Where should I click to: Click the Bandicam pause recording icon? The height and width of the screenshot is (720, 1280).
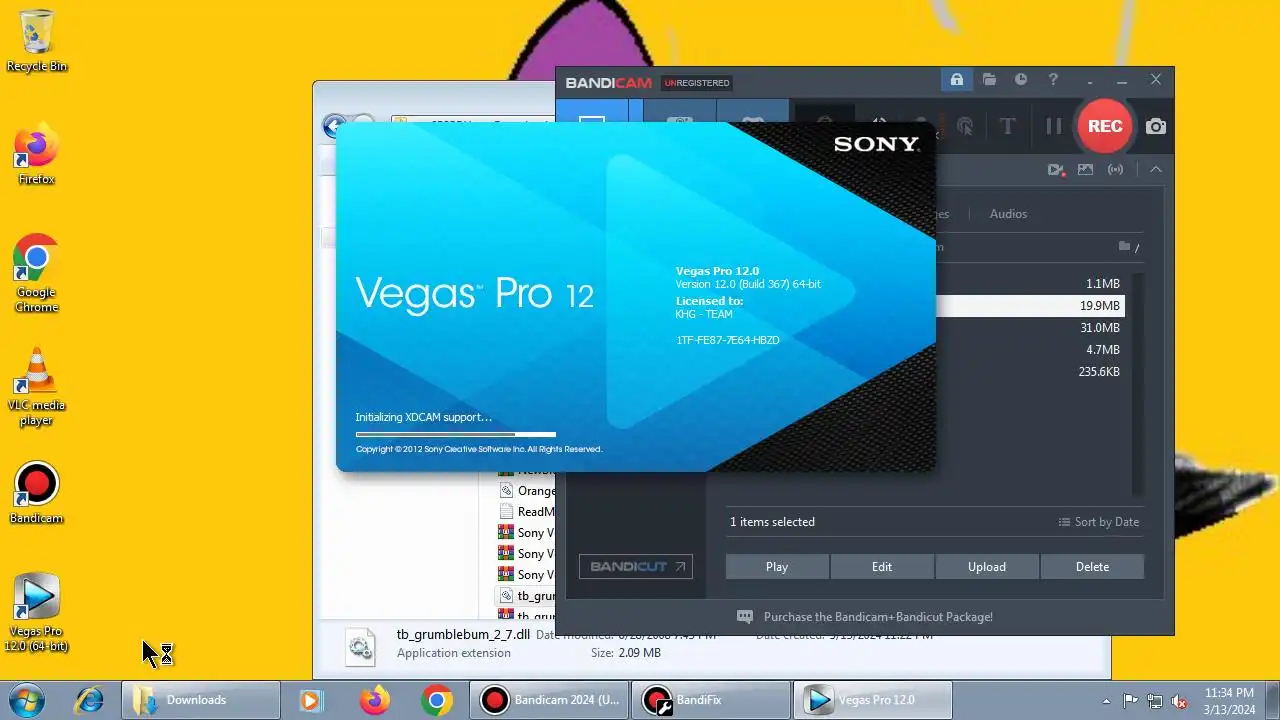(x=1053, y=126)
